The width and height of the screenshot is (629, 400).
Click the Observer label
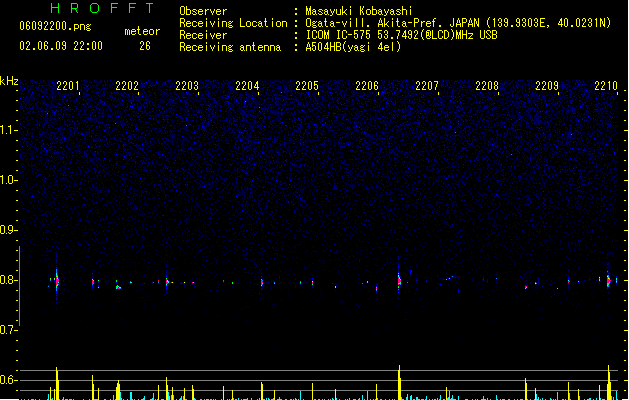[203, 11]
